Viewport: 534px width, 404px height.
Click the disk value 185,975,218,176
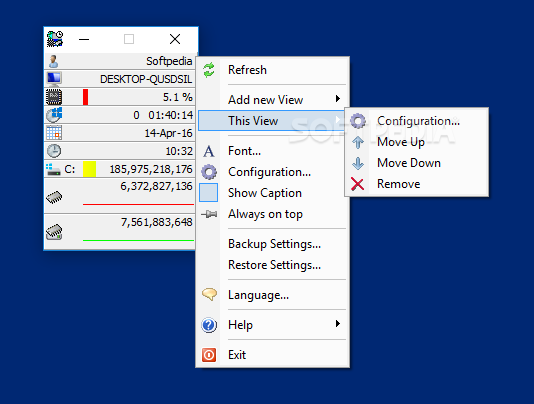[151, 169]
